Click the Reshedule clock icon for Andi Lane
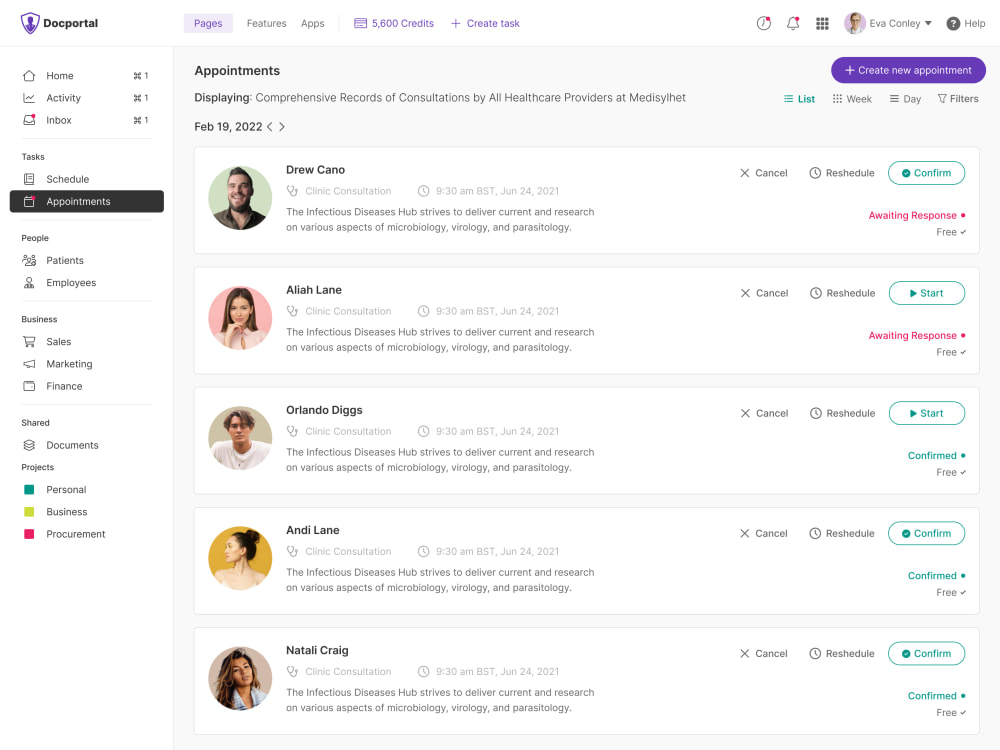The image size is (1000, 750). pyautogui.click(x=815, y=533)
